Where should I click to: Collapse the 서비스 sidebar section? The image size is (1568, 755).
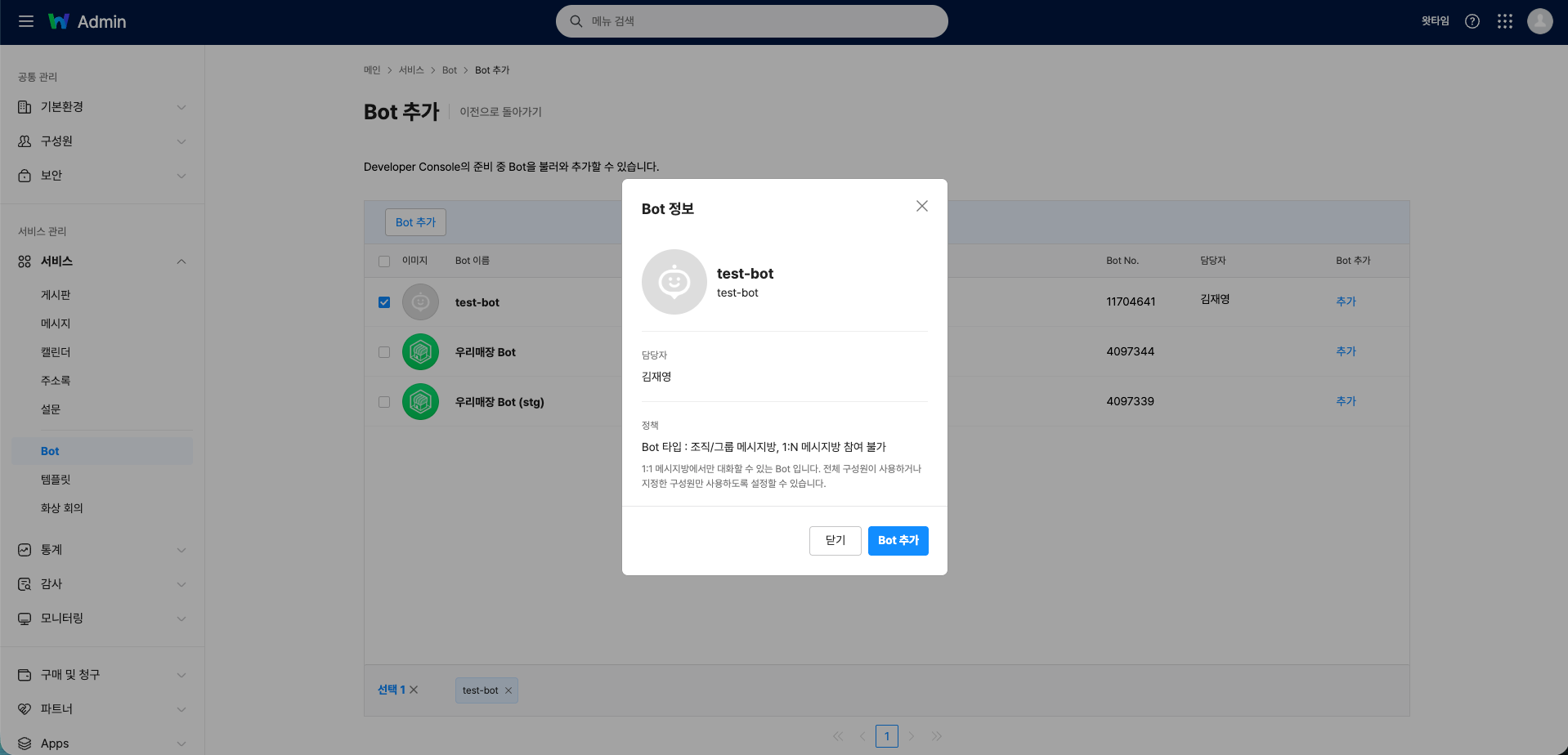pos(102,261)
